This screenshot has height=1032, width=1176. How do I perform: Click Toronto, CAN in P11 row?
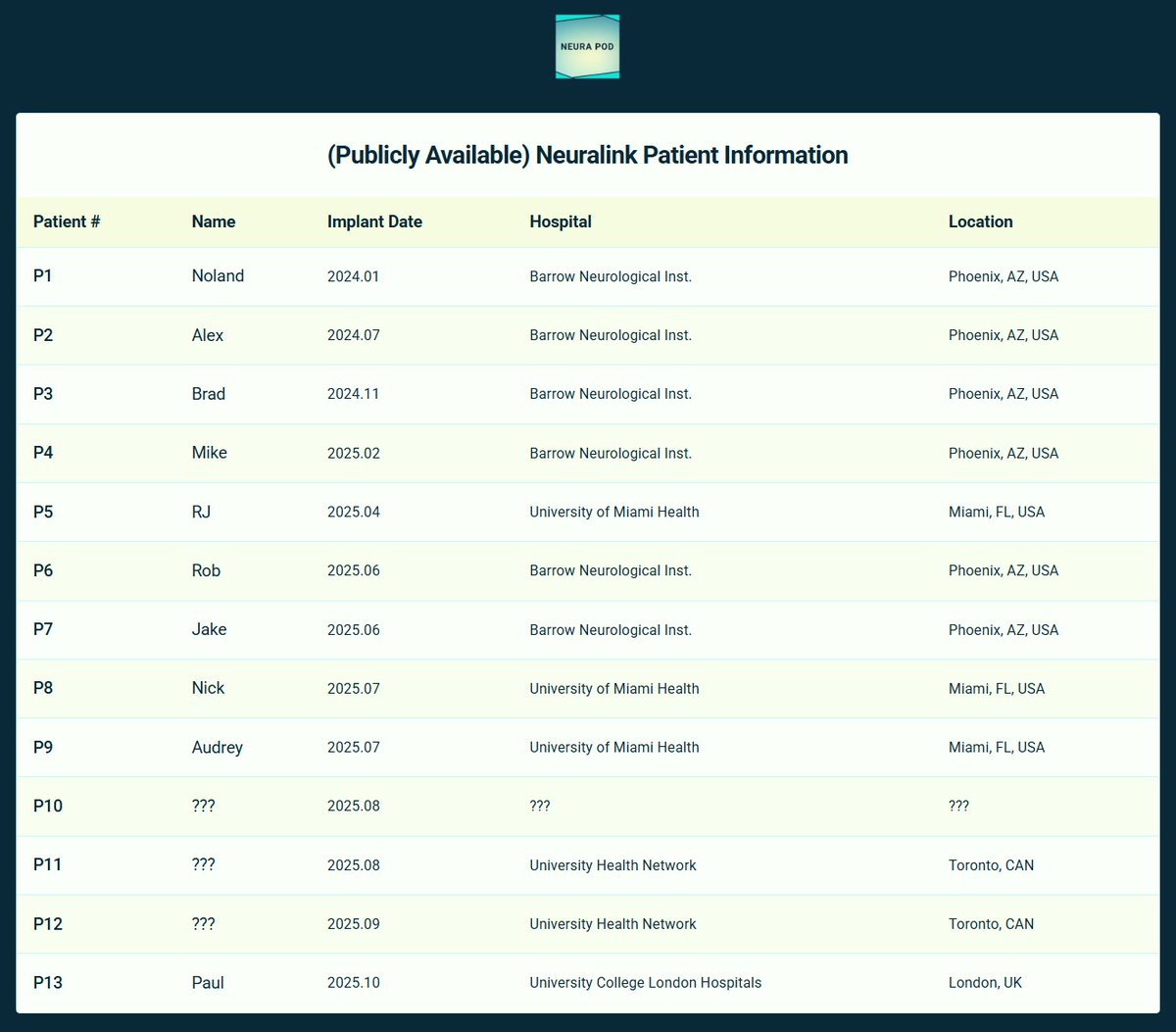tap(991, 865)
